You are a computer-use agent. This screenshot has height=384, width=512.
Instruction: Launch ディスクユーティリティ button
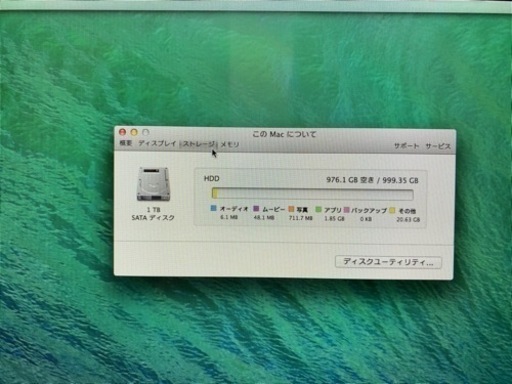pyautogui.click(x=388, y=262)
